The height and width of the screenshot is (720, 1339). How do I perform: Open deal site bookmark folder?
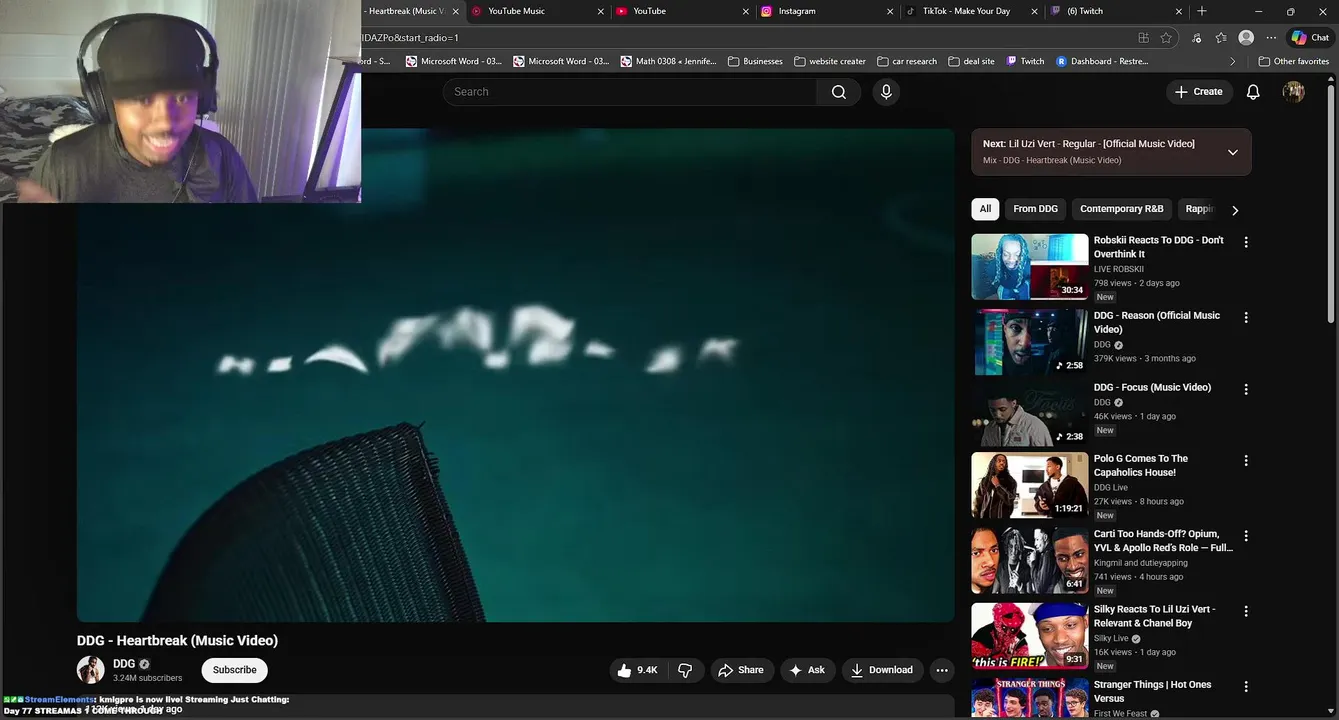(971, 61)
